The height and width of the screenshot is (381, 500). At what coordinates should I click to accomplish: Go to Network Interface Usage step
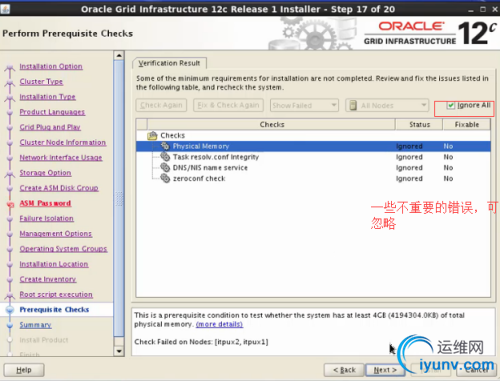61,157
